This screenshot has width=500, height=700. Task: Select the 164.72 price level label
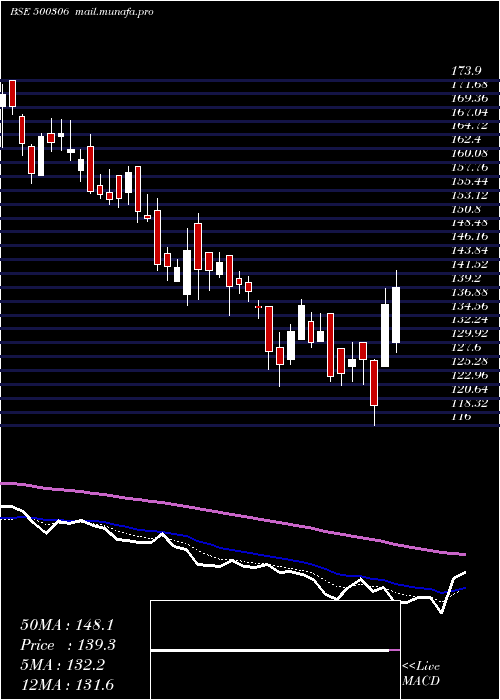469,125
